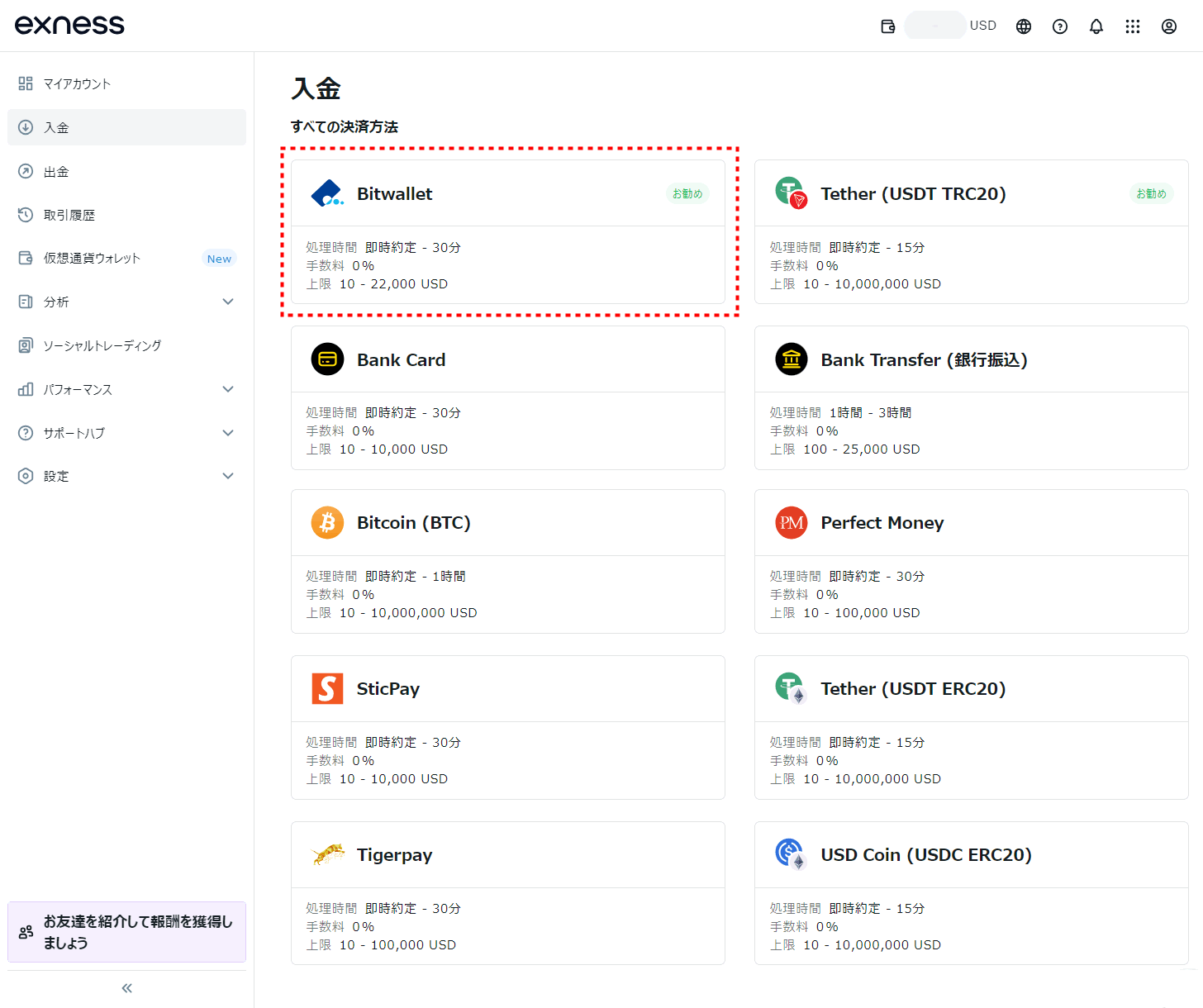Click お勧め badge on Tether TRC20 card
Screen dimensions: 1203x1008
point(1151,193)
